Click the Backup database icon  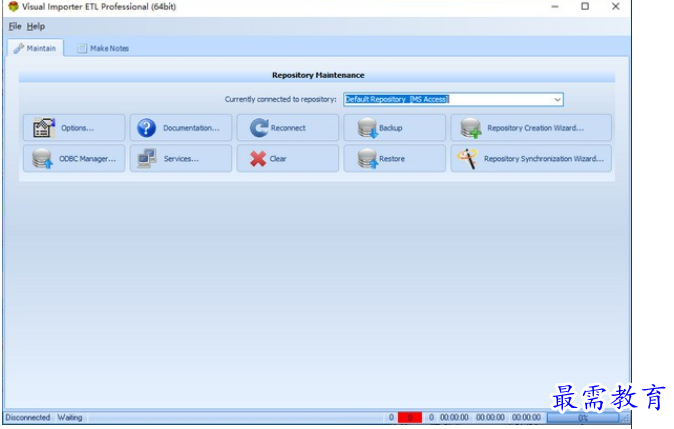(x=368, y=128)
